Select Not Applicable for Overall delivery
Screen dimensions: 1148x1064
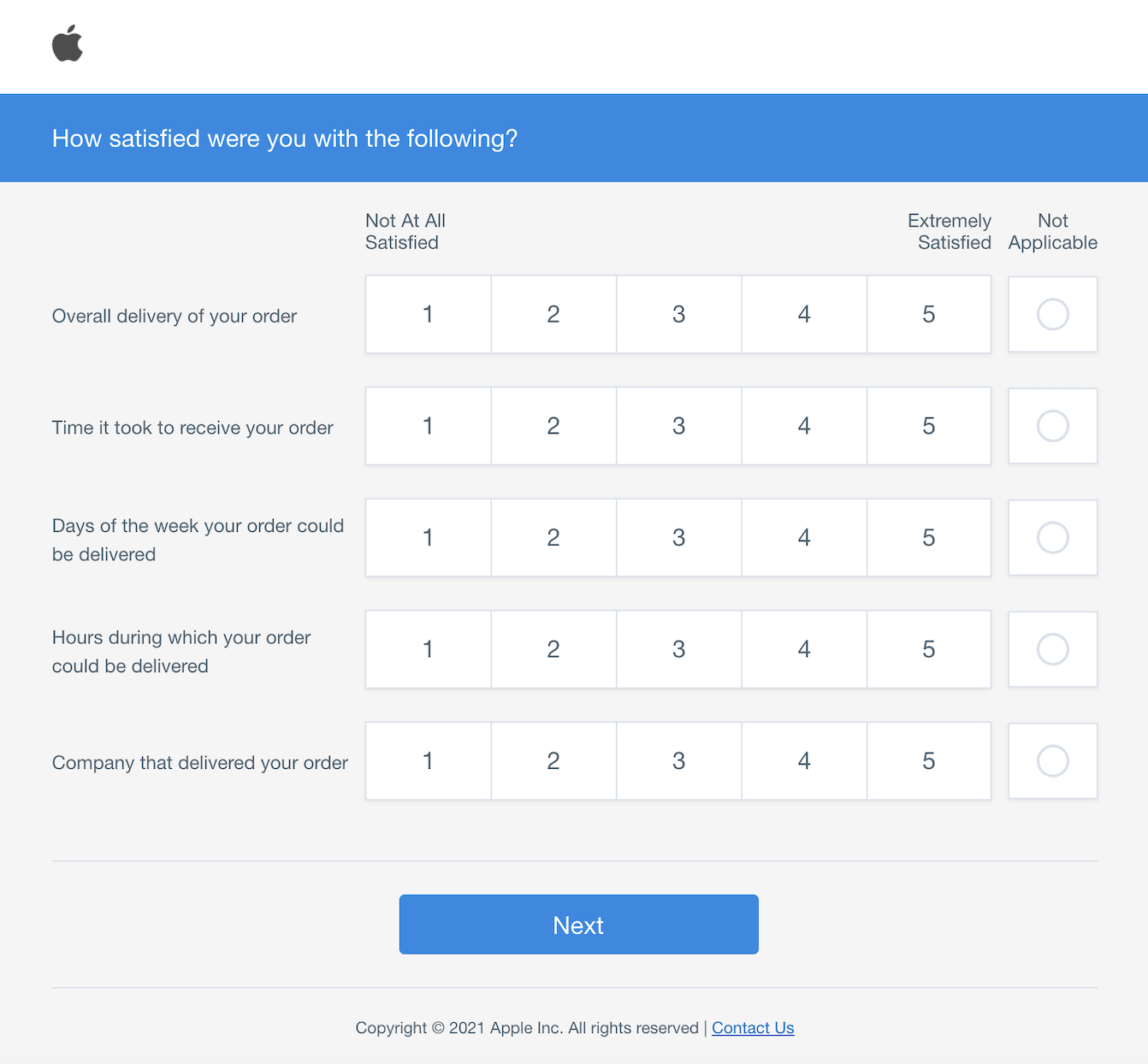coord(1052,314)
